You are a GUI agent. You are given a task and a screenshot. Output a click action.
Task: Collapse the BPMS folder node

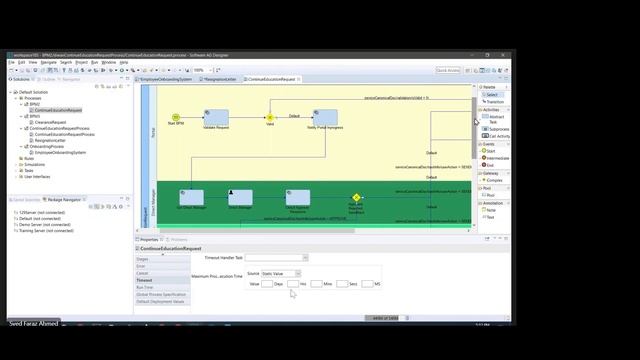21,116
